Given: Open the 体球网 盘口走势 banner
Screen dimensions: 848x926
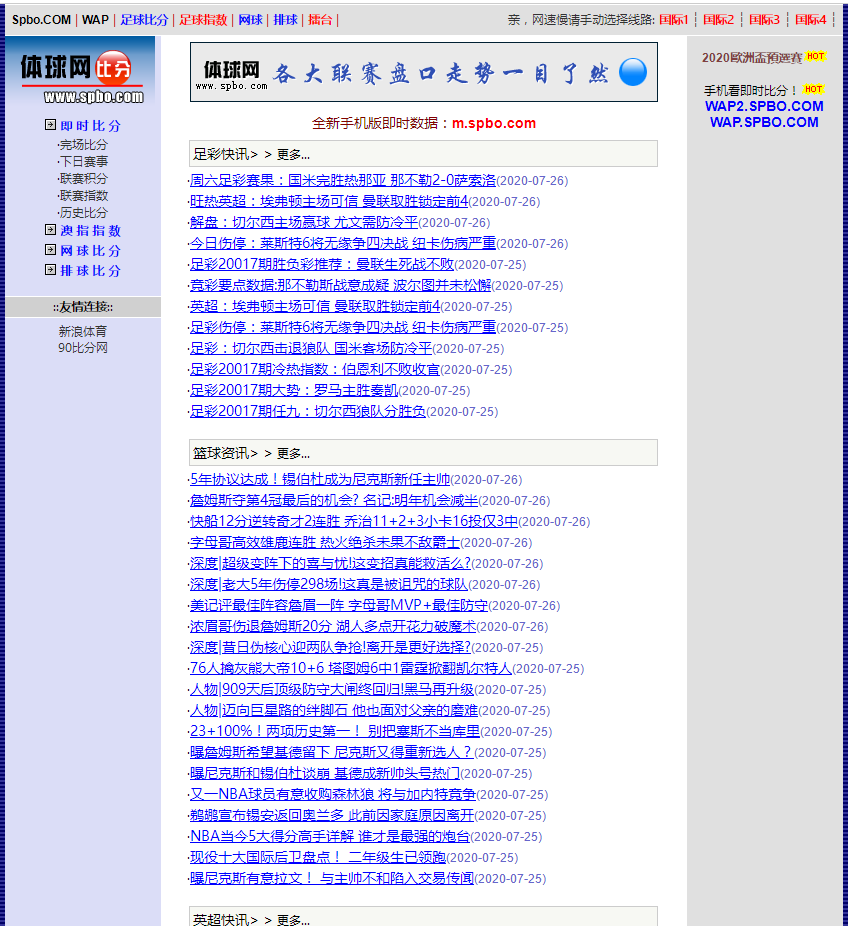Looking at the screenshot, I should point(423,72).
